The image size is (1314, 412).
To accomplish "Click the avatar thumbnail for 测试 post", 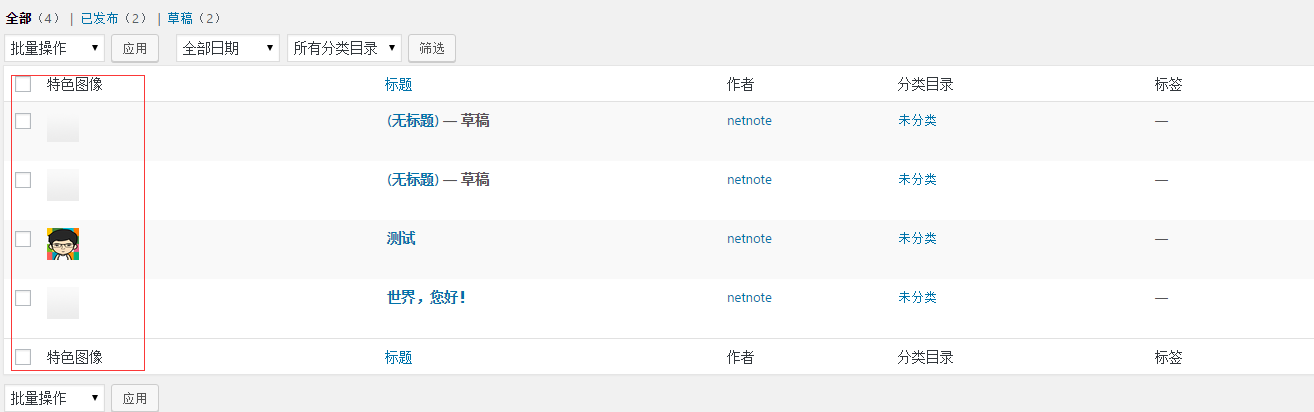I will 63,244.
